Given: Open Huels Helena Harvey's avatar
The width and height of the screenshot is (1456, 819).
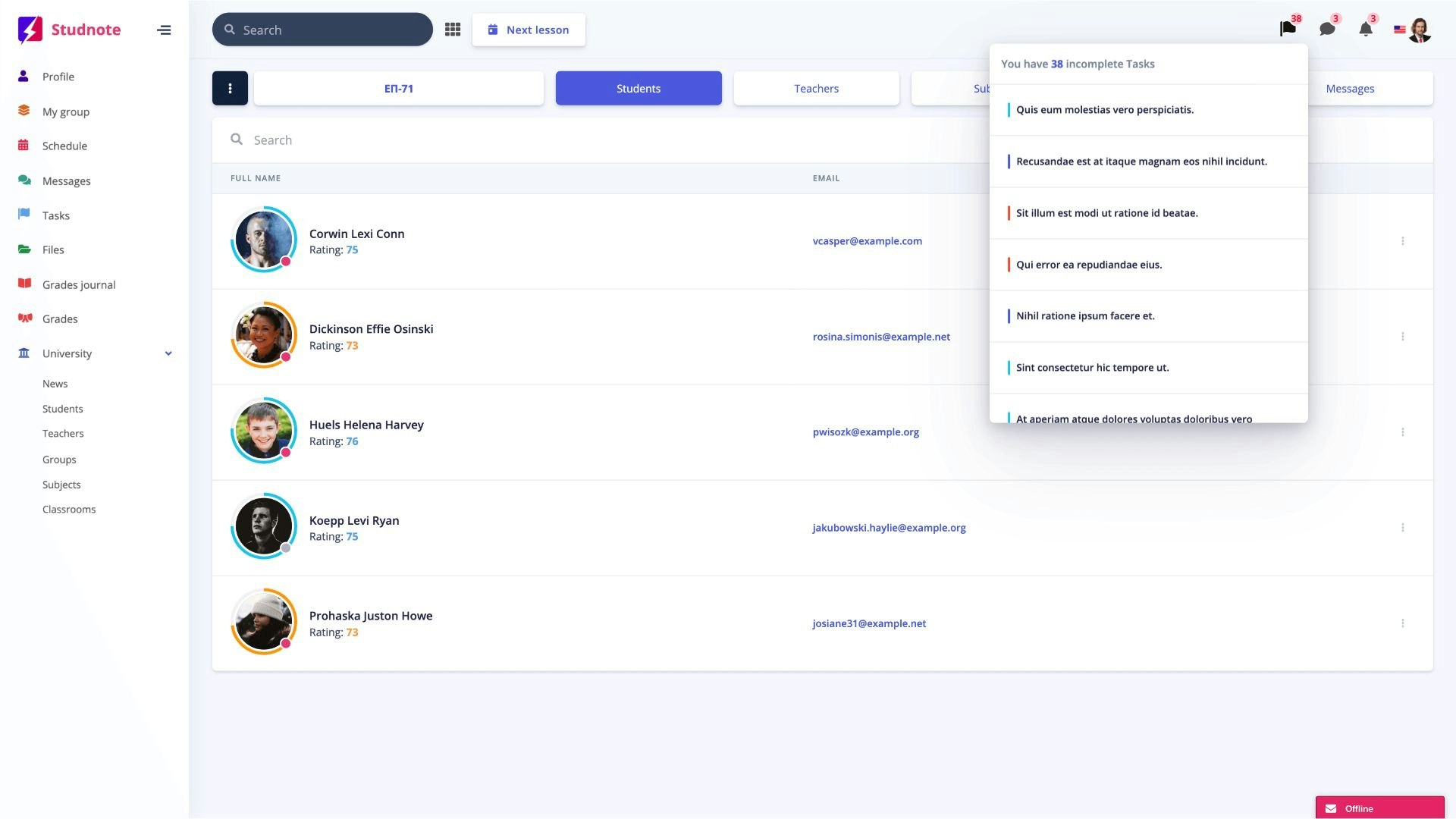Looking at the screenshot, I should [x=264, y=430].
